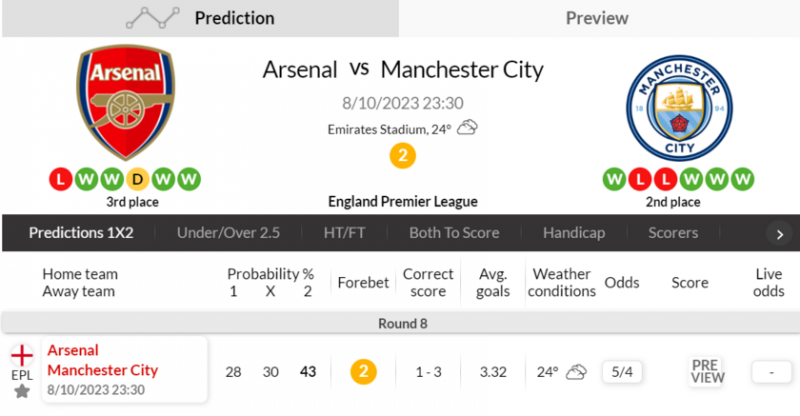Click the England flag league icon
The image size is (800, 416).
coord(22,356)
